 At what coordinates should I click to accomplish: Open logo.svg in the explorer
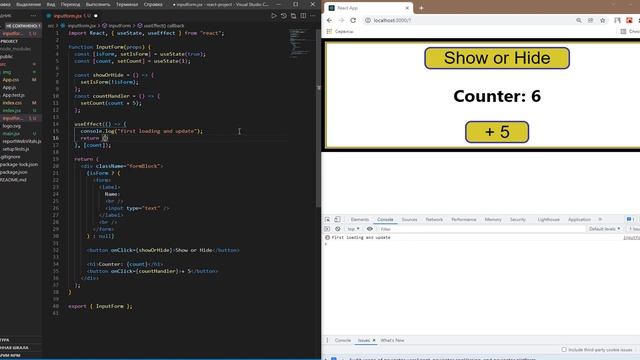(11, 126)
